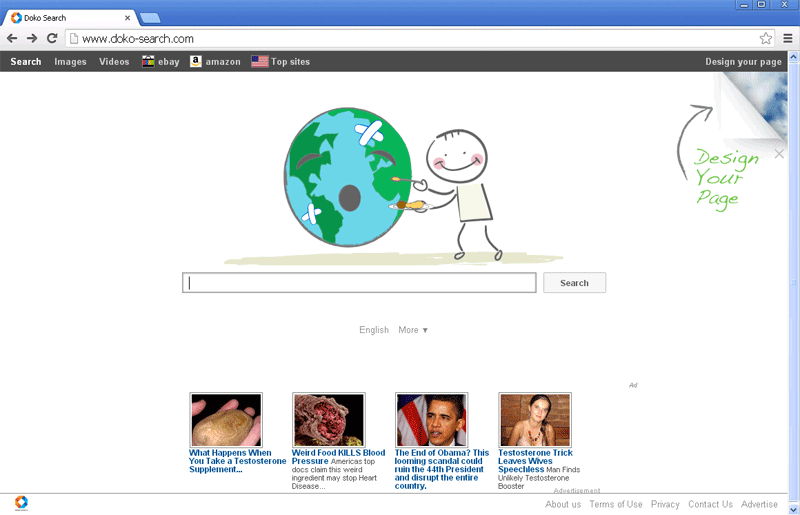Focus the main search text box
800x515 pixels.
[359, 283]
